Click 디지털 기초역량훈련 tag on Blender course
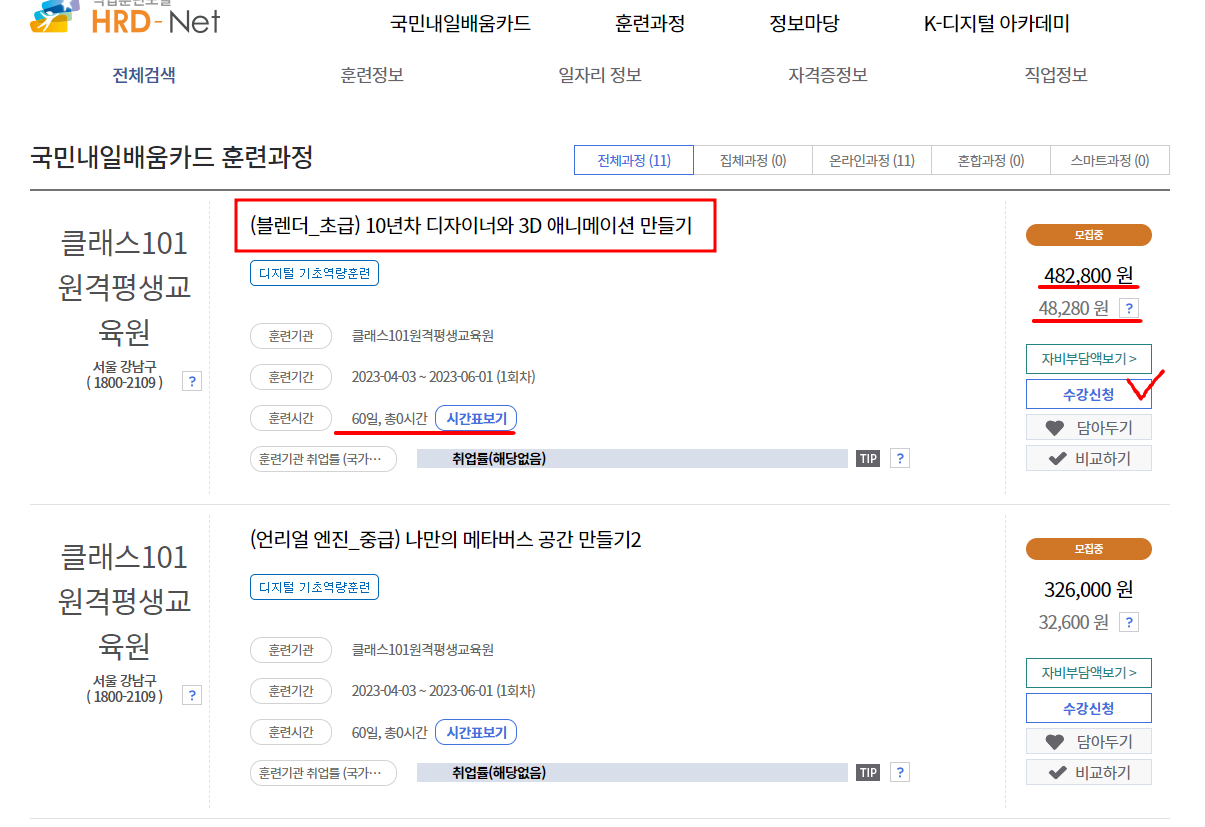Image resolution: width=1205 pixels, height=827 pixels. point(314,273)
